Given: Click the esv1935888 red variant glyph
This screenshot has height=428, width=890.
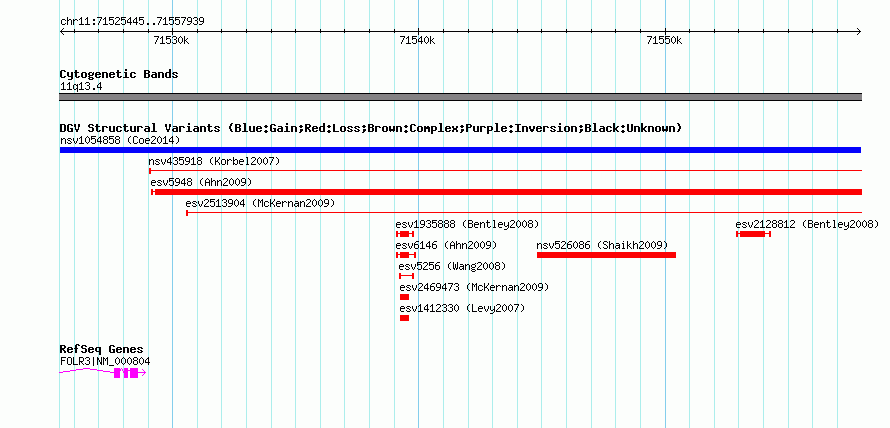Looking at the screenshot, I should click(405, 234).
